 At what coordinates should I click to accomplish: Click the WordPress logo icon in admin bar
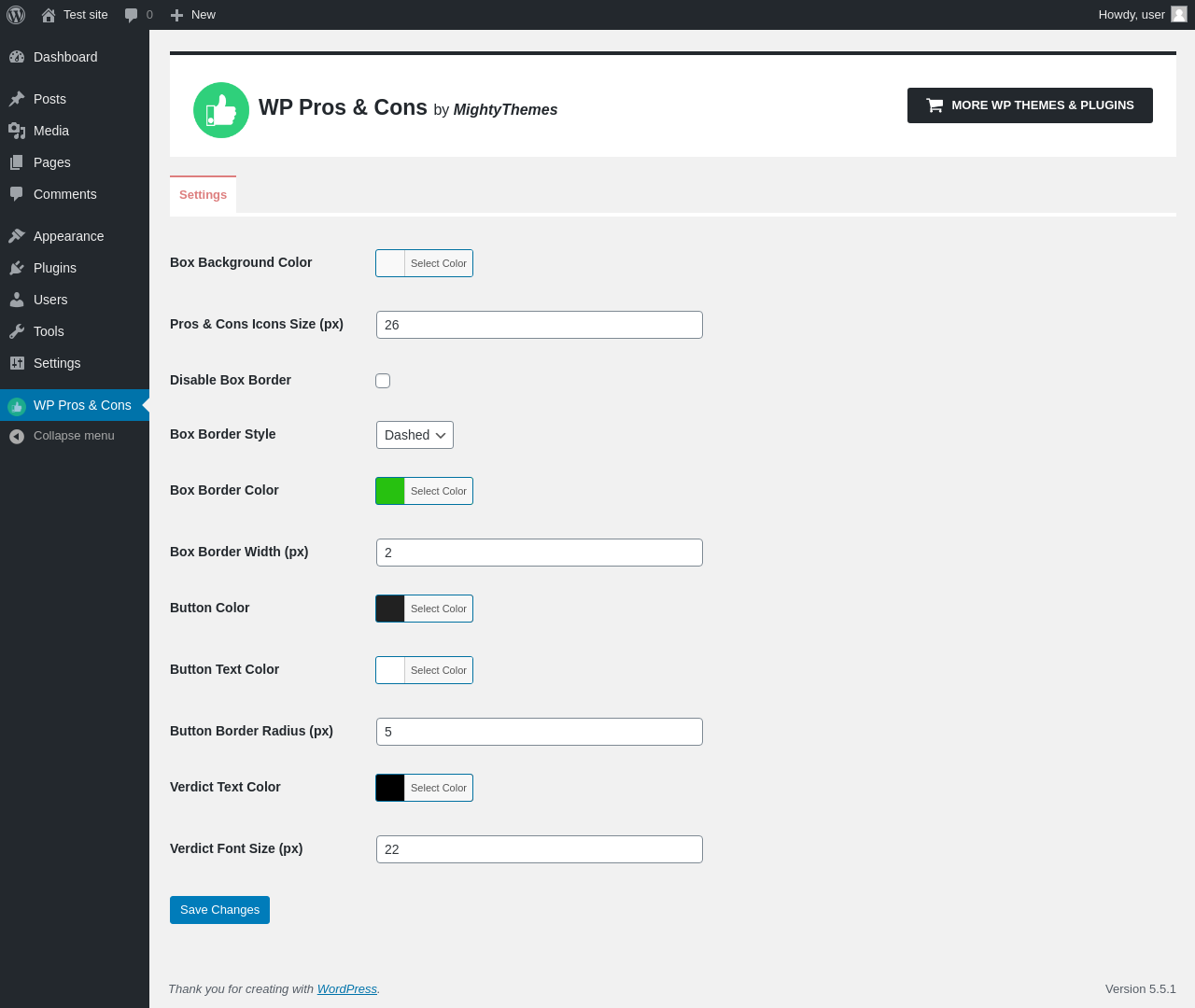16,15
